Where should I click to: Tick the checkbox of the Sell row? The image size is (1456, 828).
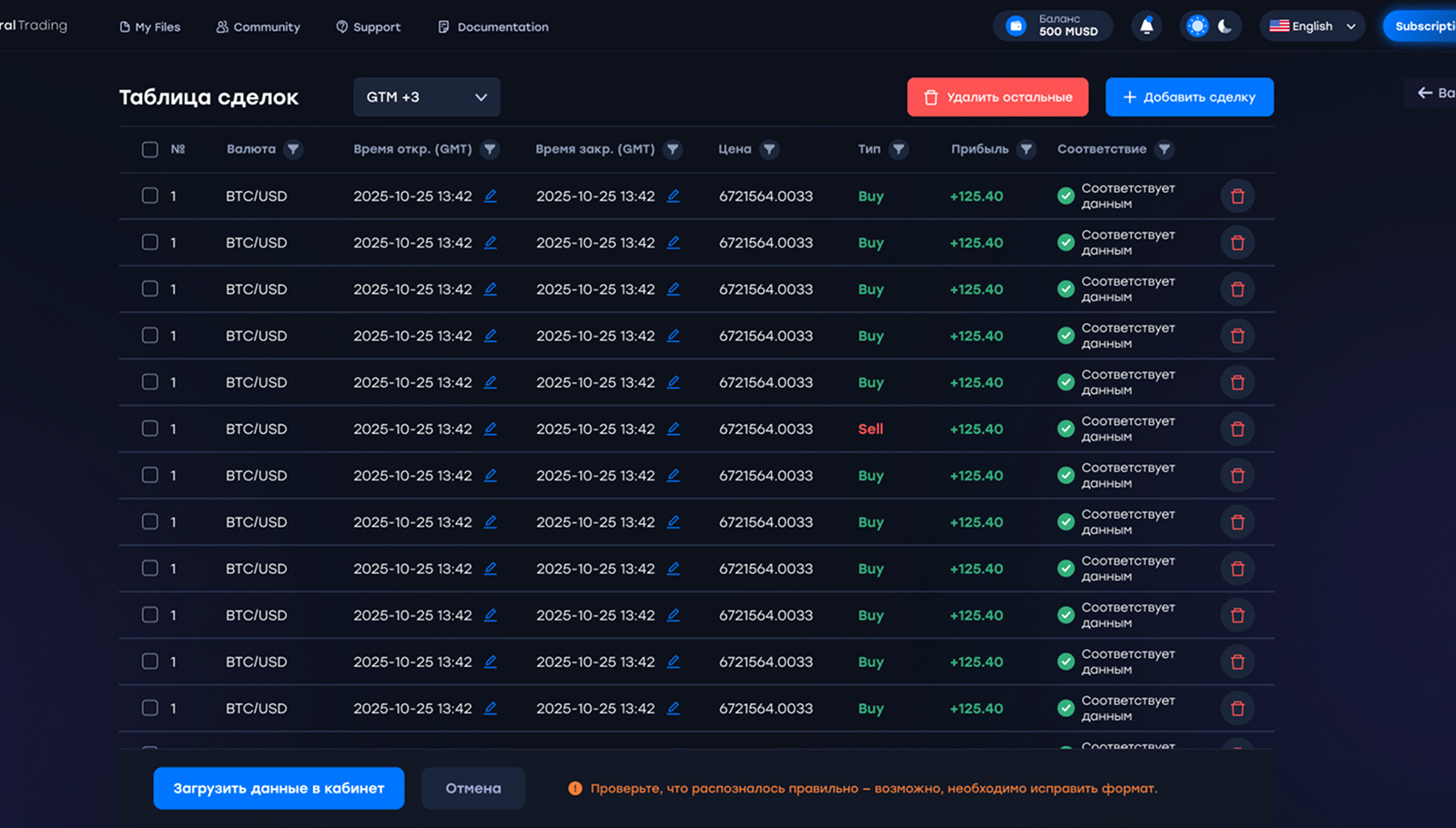[x=150, y=429]
